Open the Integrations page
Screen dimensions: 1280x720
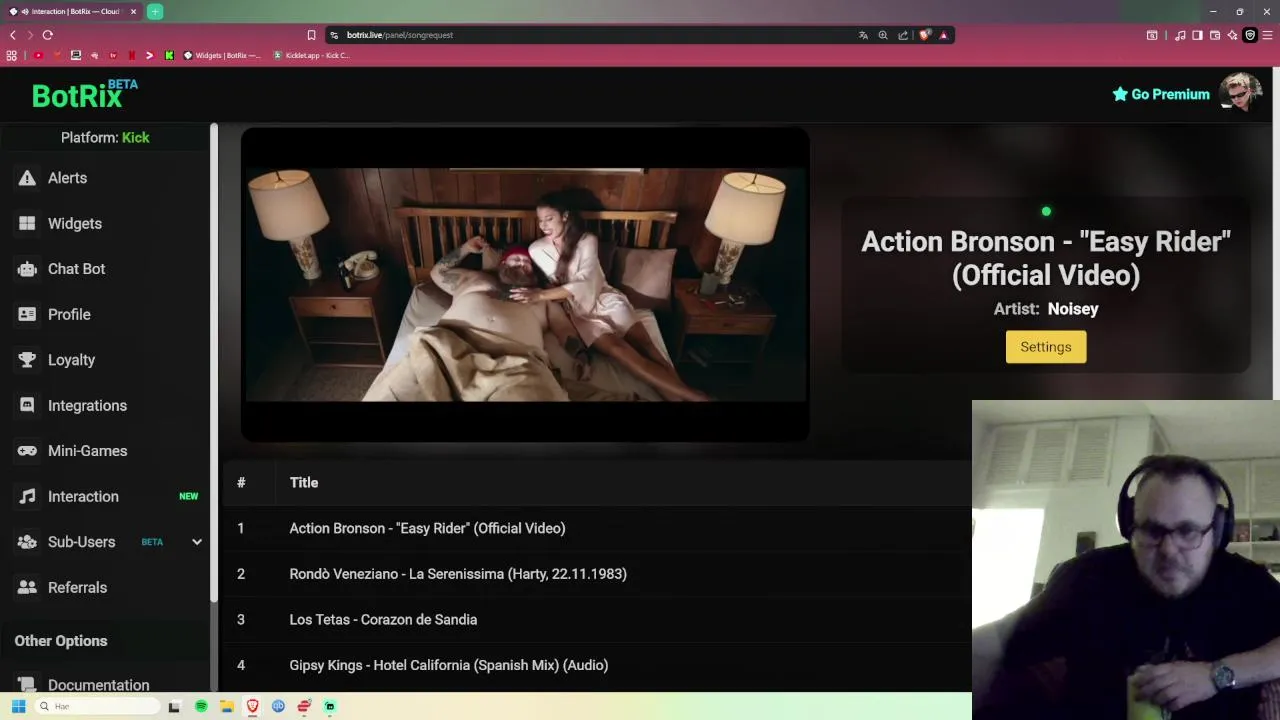[87, 405]
